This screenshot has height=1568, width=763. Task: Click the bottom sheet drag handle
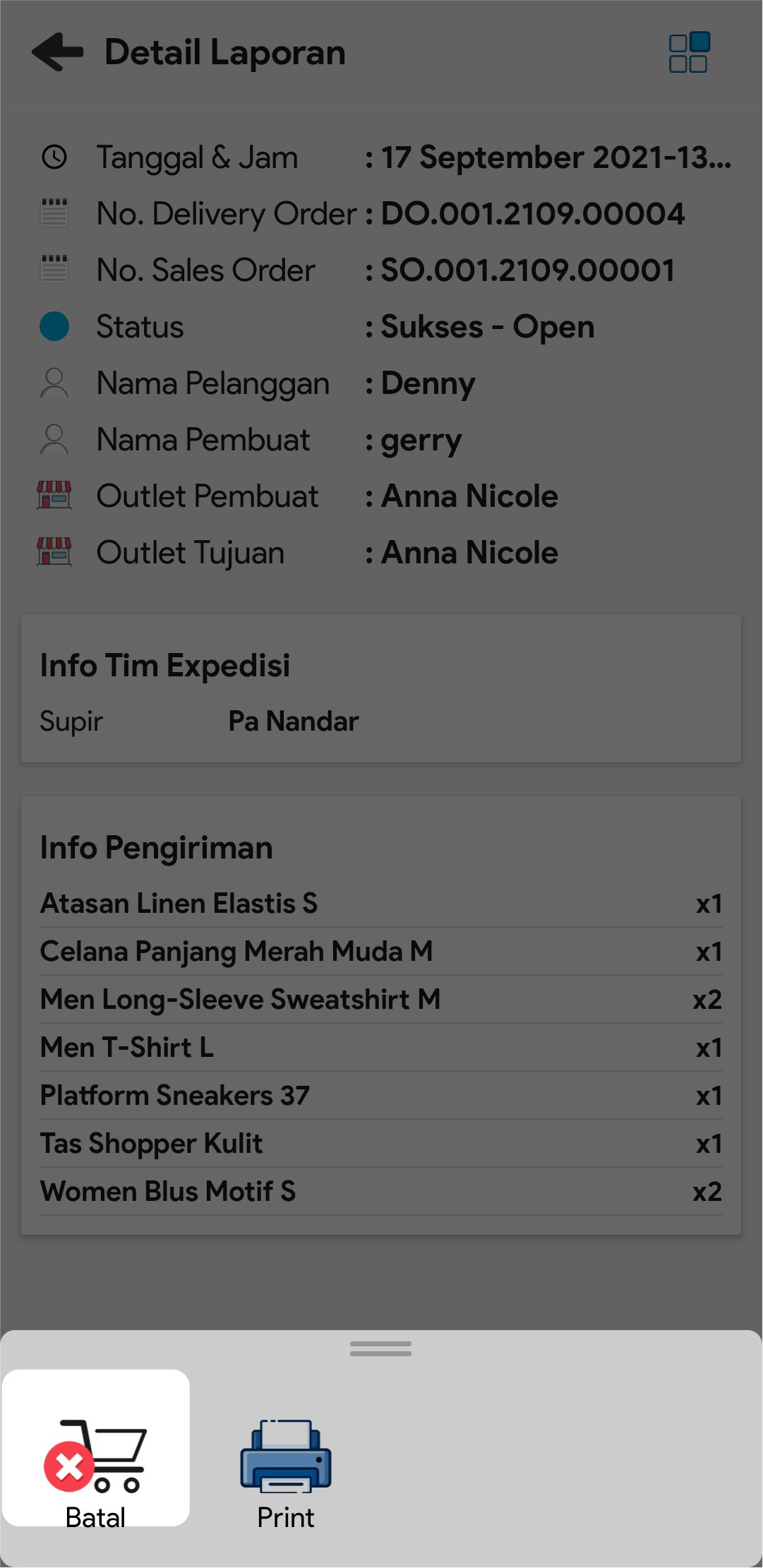coord(380,1348)
